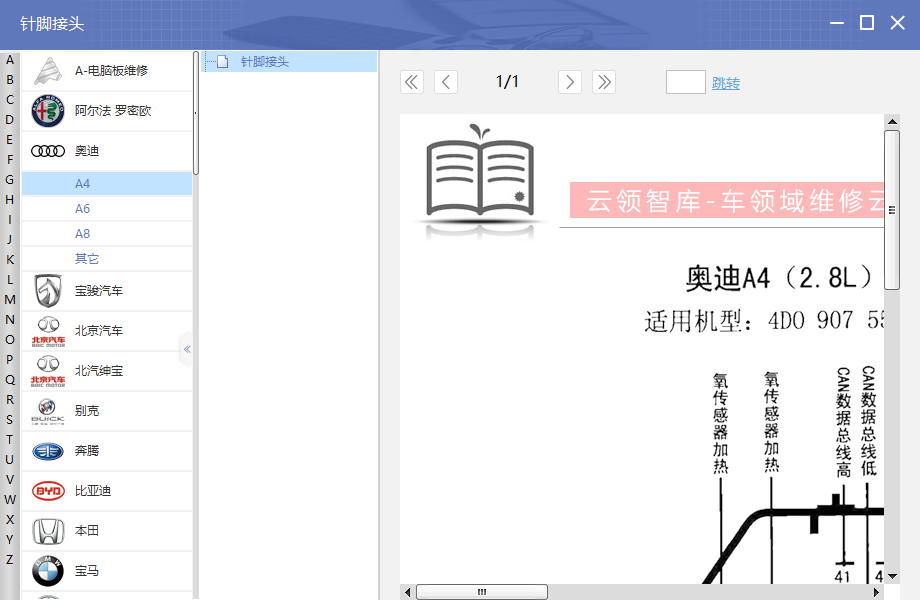Jump to letter B in index

coord(10,80)
